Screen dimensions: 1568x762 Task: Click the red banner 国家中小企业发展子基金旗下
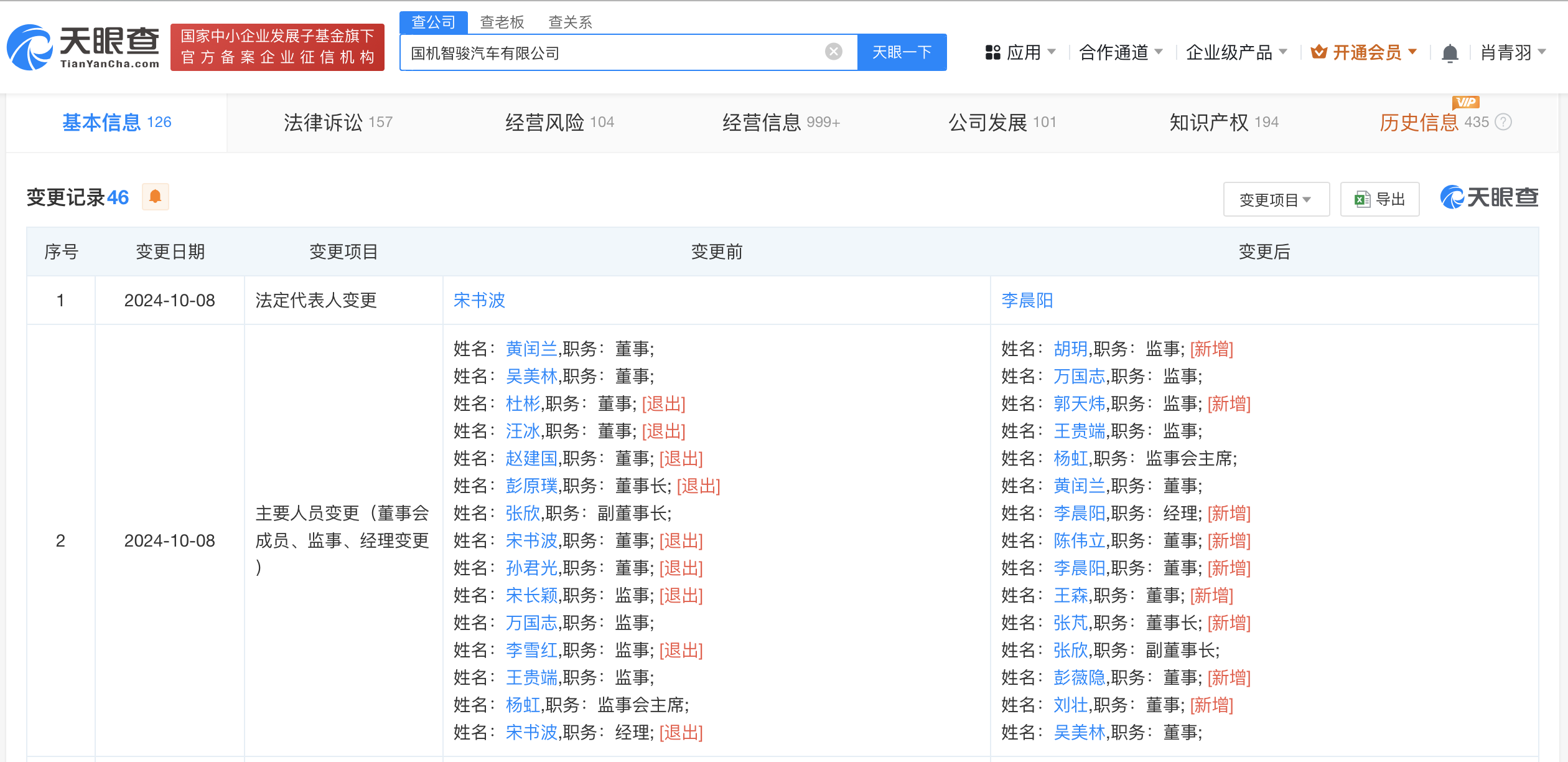click(278, 47)
